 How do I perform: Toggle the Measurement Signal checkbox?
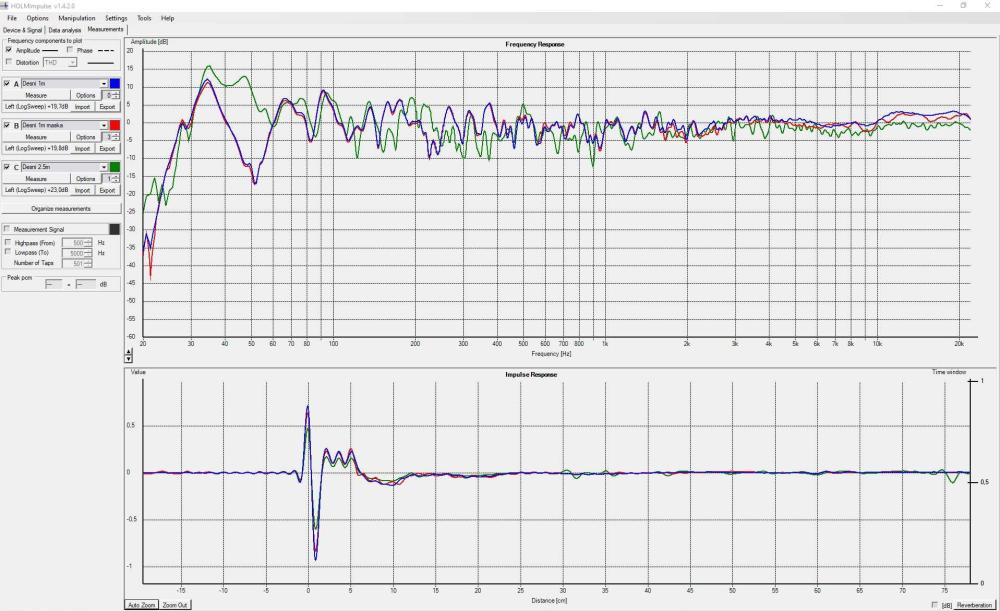click(x=9, y=229)
